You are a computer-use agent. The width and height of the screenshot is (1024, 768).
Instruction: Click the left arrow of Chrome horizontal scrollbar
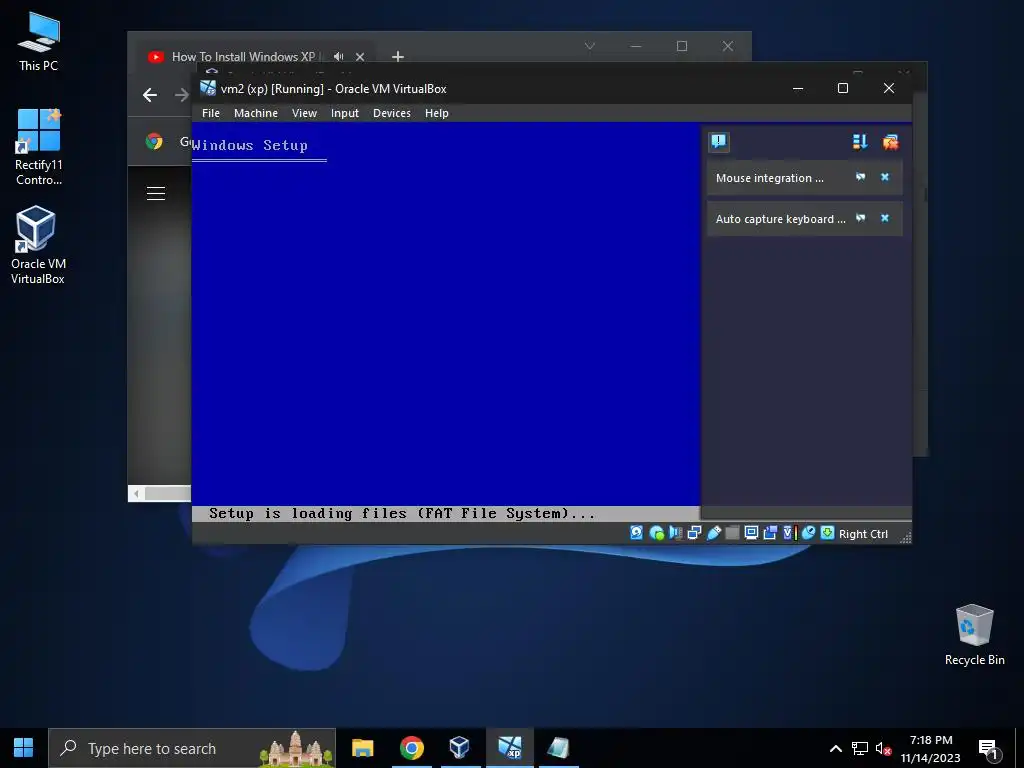(136, 494)
